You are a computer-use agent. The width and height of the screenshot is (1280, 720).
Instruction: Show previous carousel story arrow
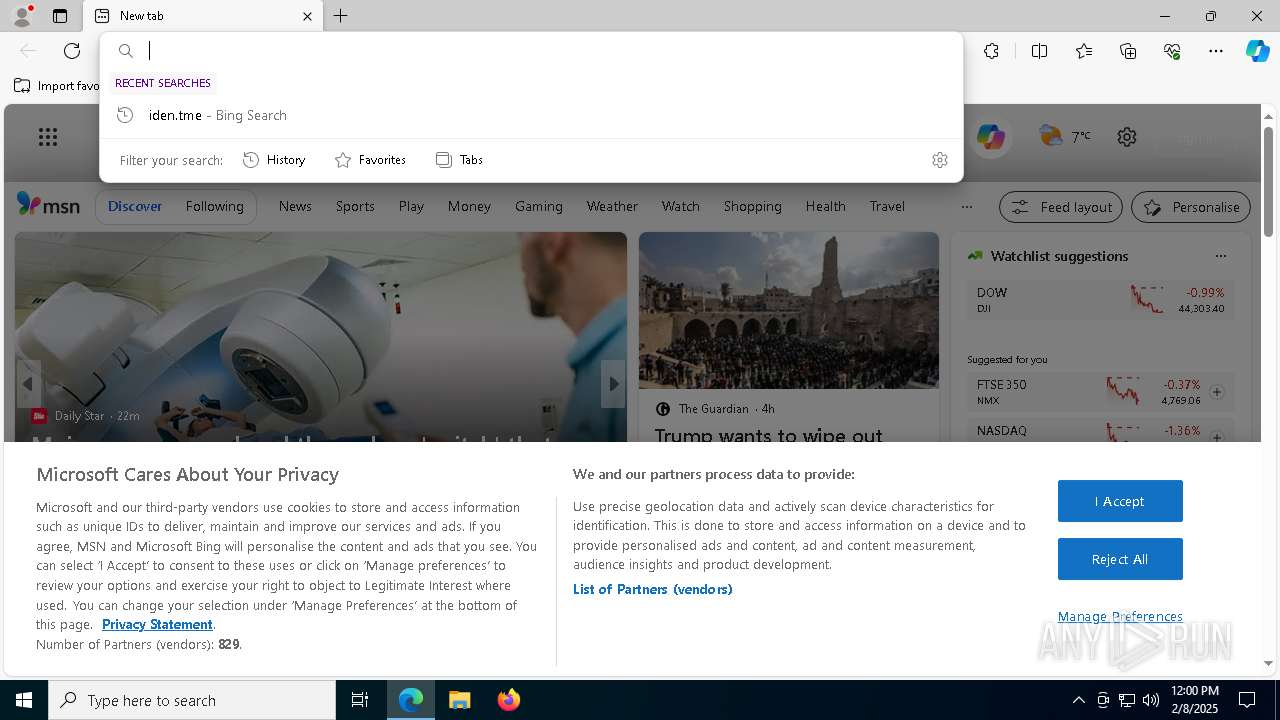tap(28, 384)
